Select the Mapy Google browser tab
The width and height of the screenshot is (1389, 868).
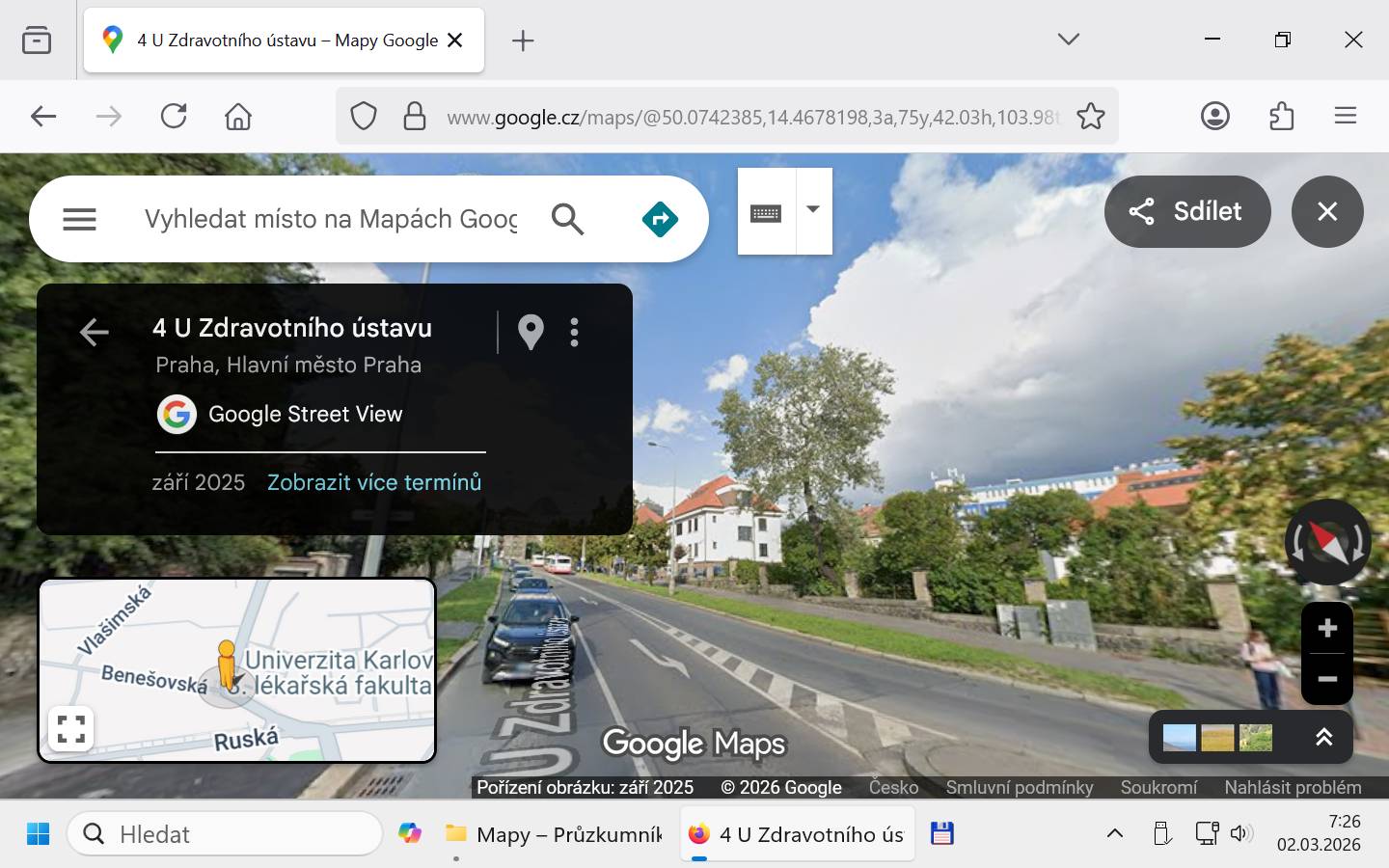[x=285, y=41]
